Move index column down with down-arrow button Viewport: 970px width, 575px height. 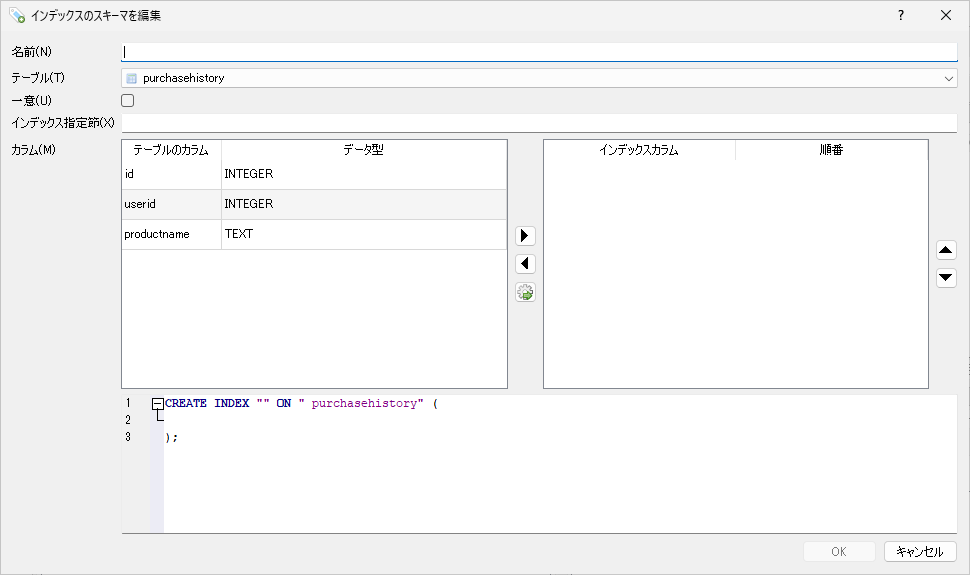[x=946, y=278]
